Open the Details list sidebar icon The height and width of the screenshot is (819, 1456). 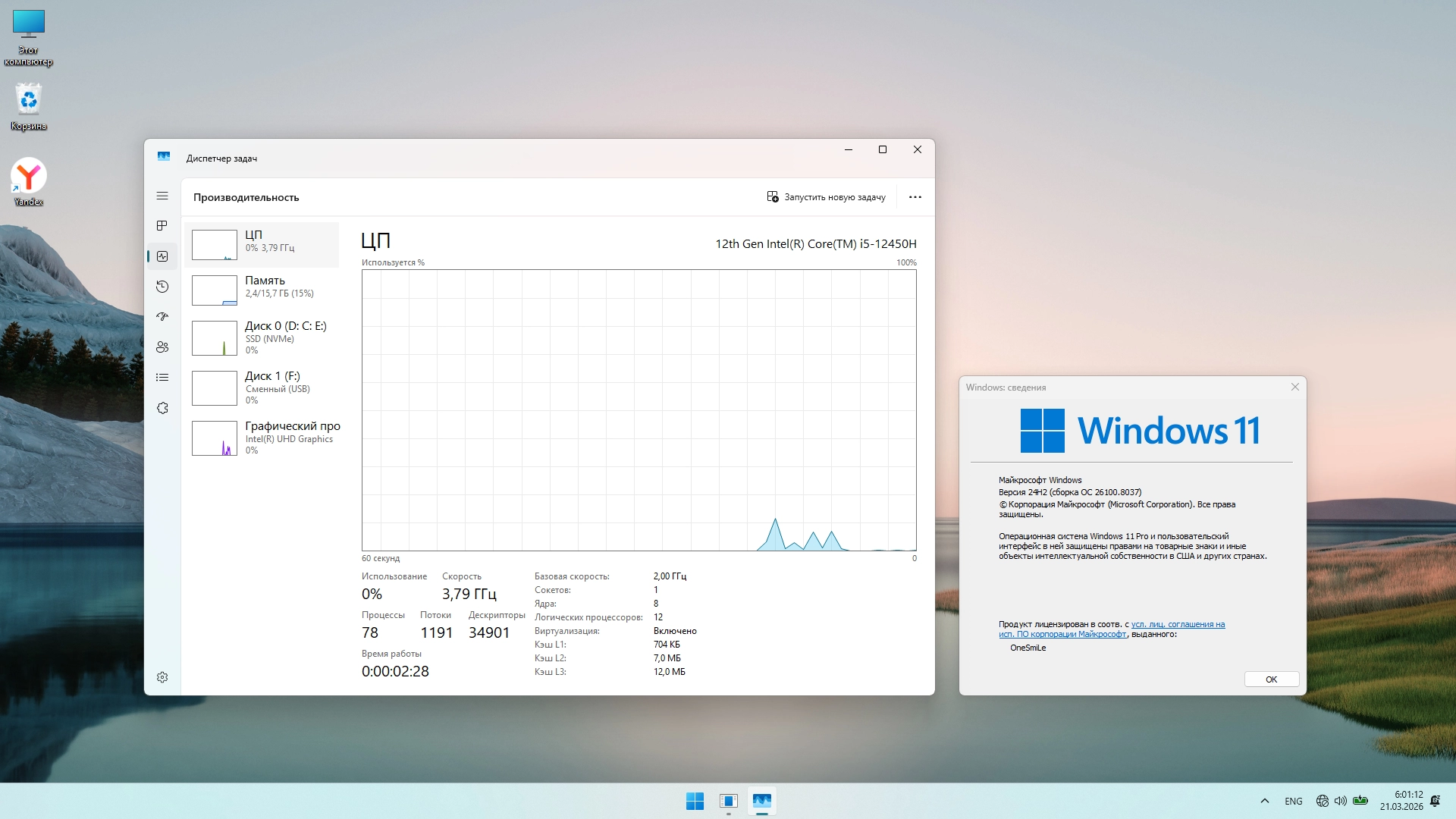pos(162,378)
